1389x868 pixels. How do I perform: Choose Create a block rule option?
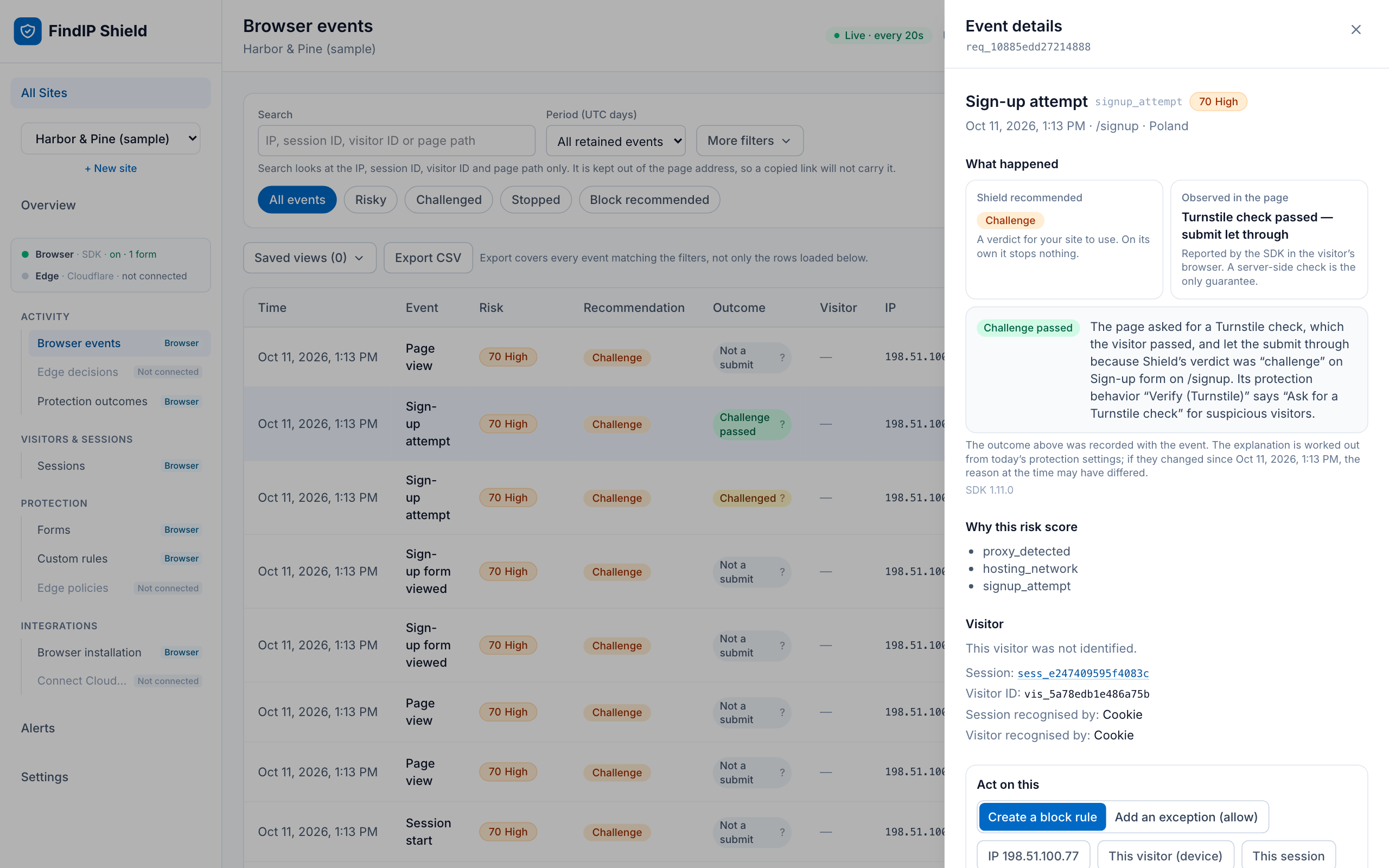point(1042,817)
